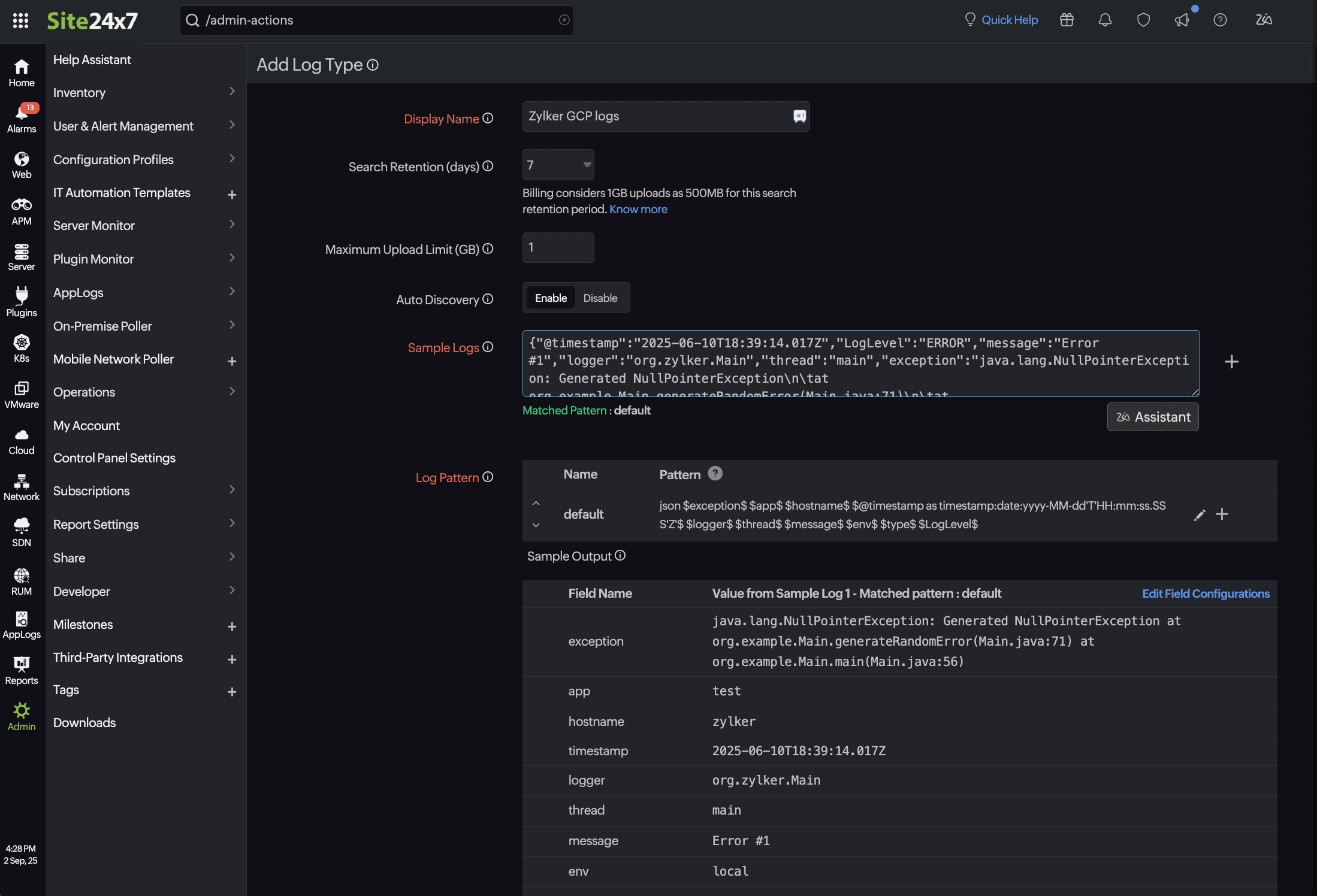Select Enable for Auto Discovery
Viewport: 1317px width, 896px height.
point(551,298)
